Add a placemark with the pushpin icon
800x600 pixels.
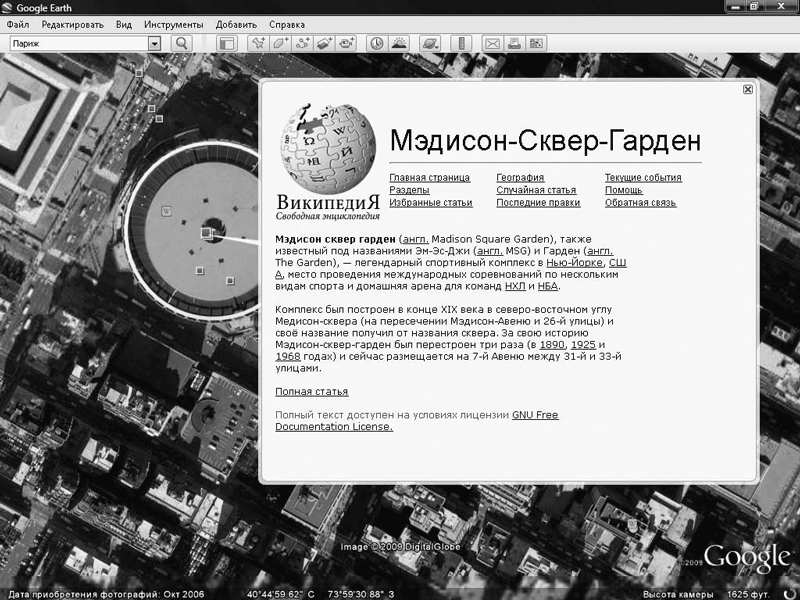[x=258, y=43]
